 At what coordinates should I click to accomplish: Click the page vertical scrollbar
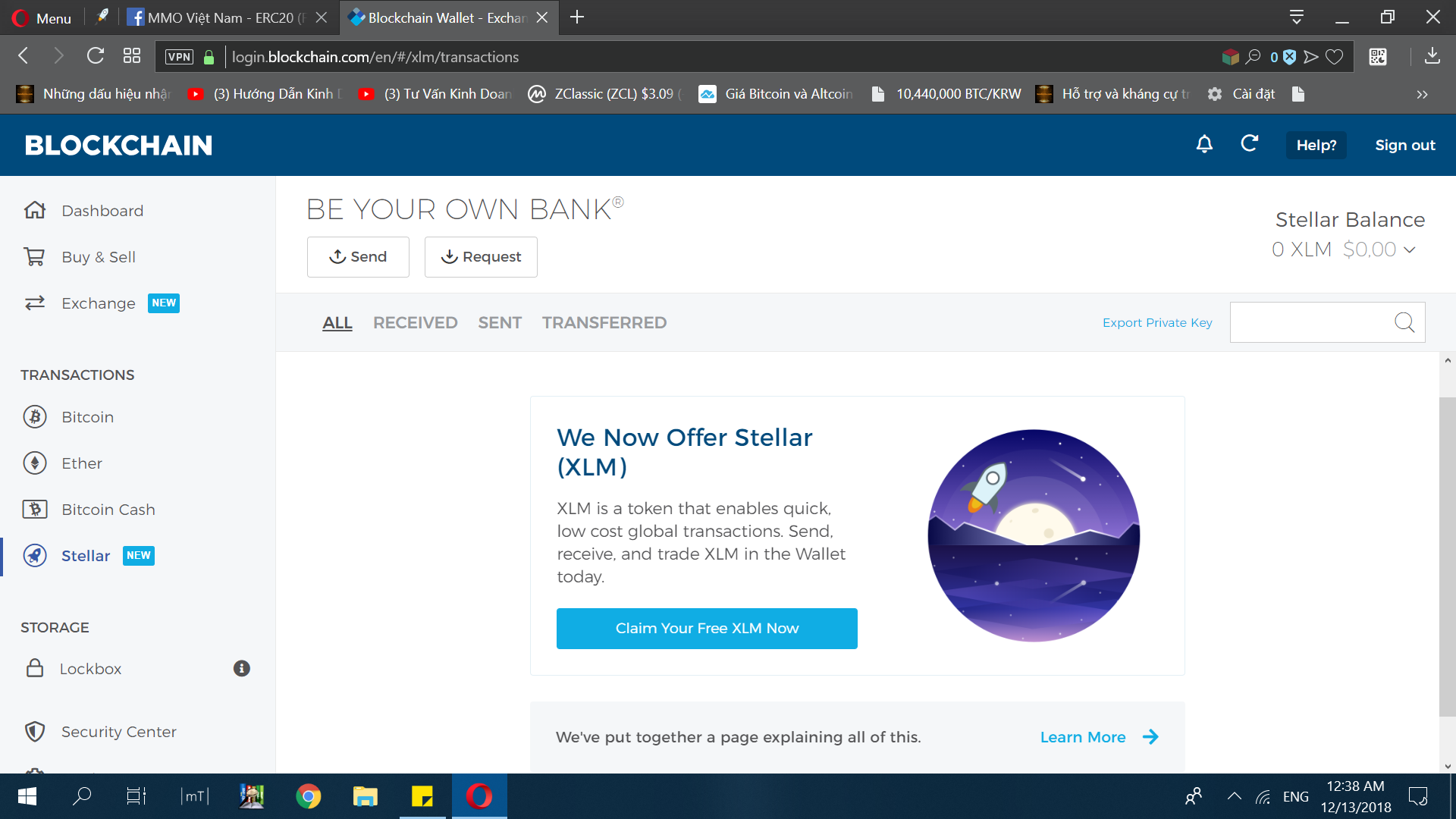tap(1447, 556)
